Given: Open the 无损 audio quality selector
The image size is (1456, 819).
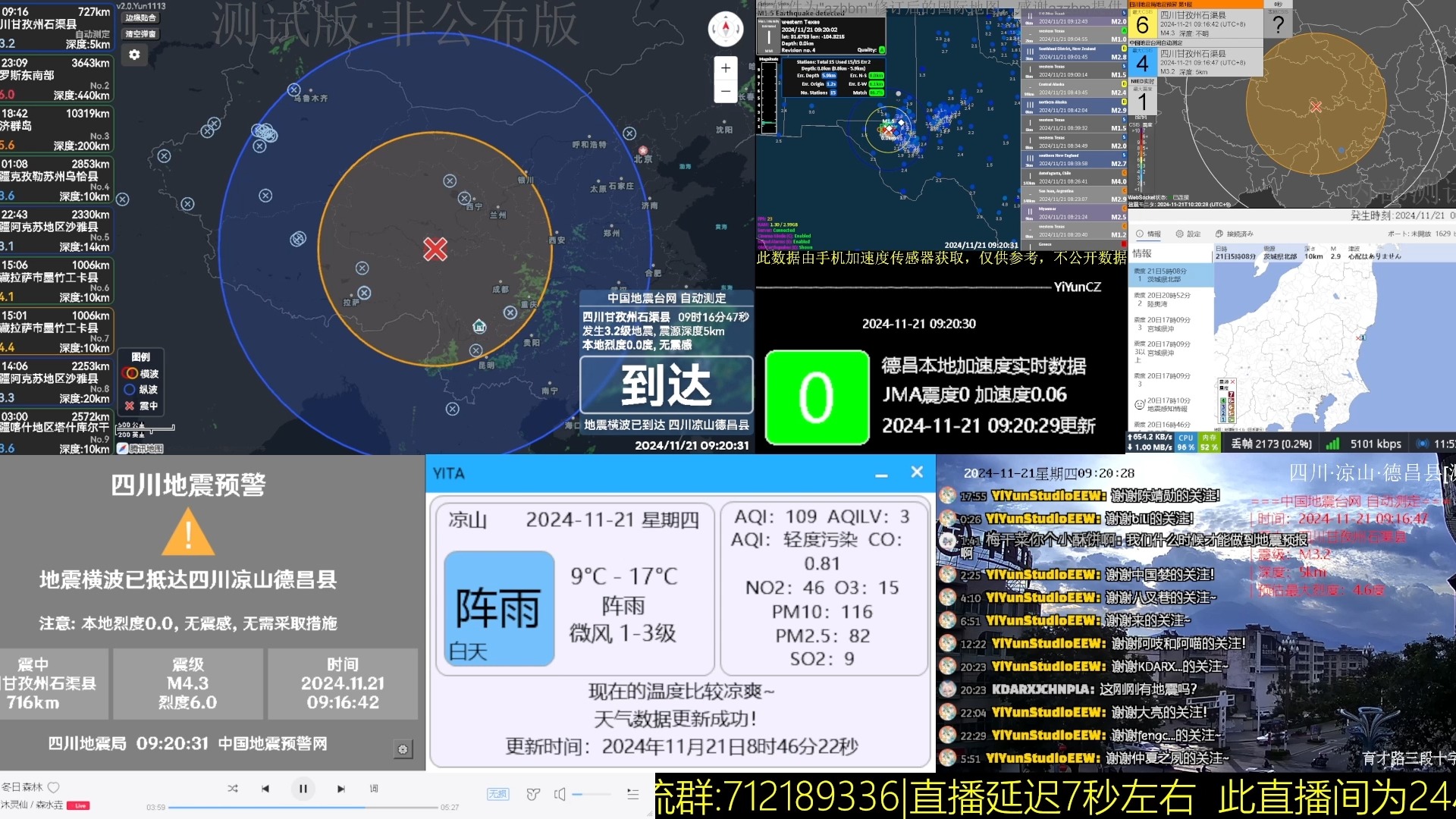Looking at the screenshot, I should click(x=497, y=794).
